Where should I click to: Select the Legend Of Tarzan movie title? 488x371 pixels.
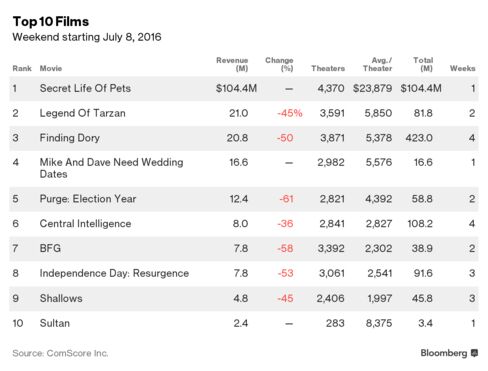pos(83,113)
